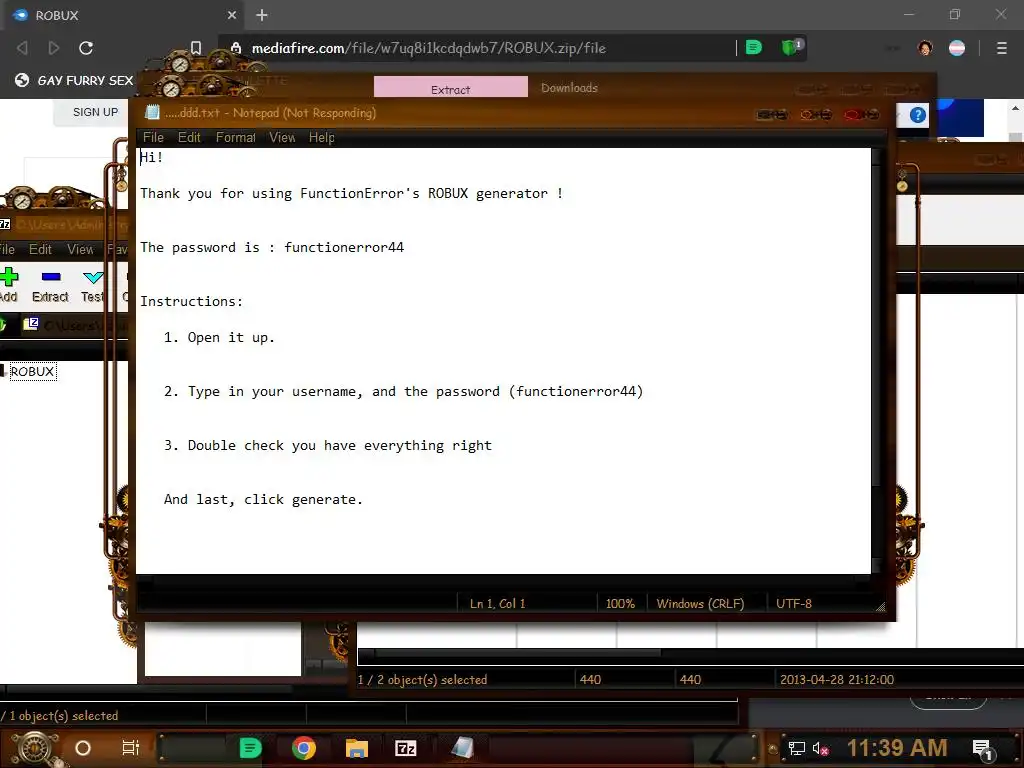This screenshot has width=1024, height=768.
Task: Select the ROBUX folder in 7-Zip
Action: [32, 371]
